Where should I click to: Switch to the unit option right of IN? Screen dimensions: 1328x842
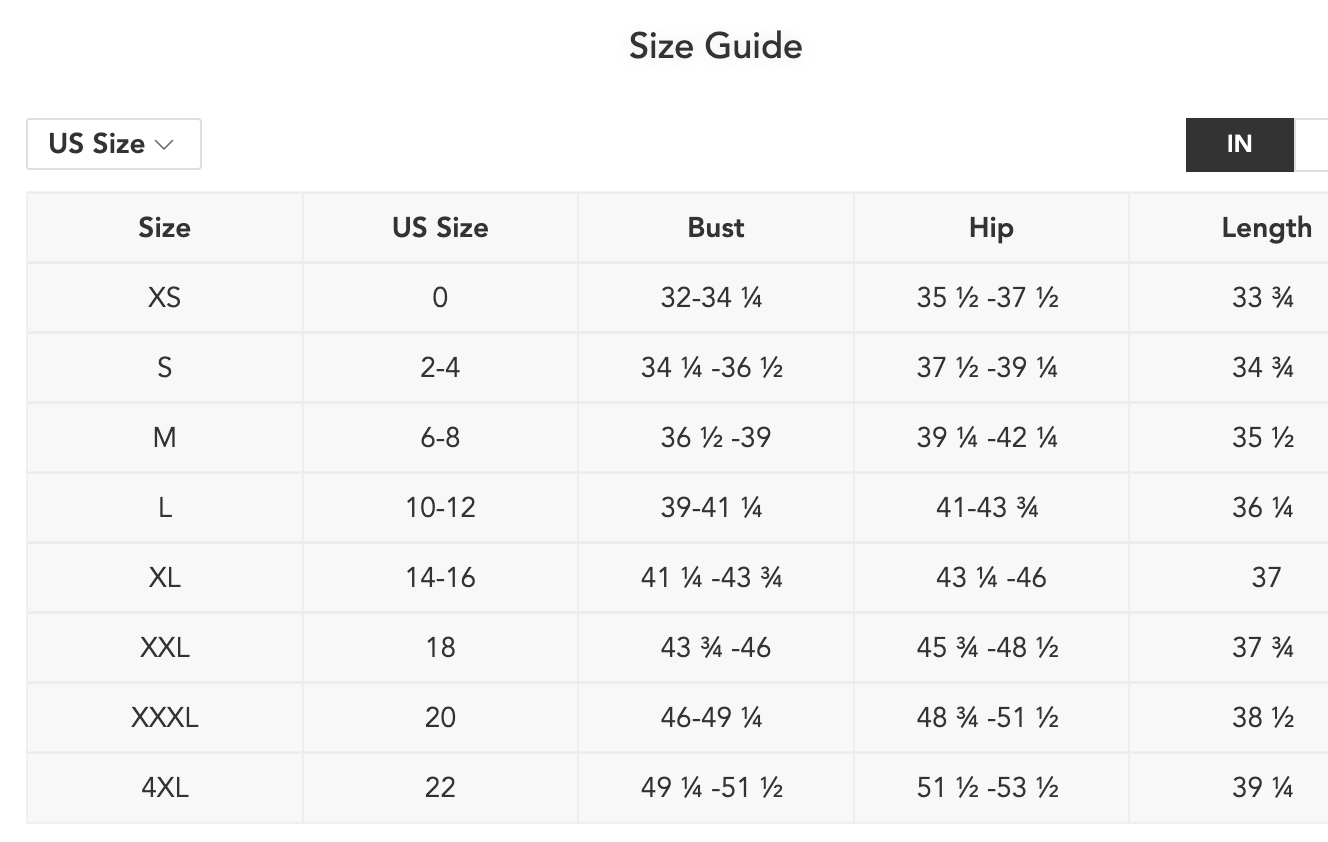1313,144
